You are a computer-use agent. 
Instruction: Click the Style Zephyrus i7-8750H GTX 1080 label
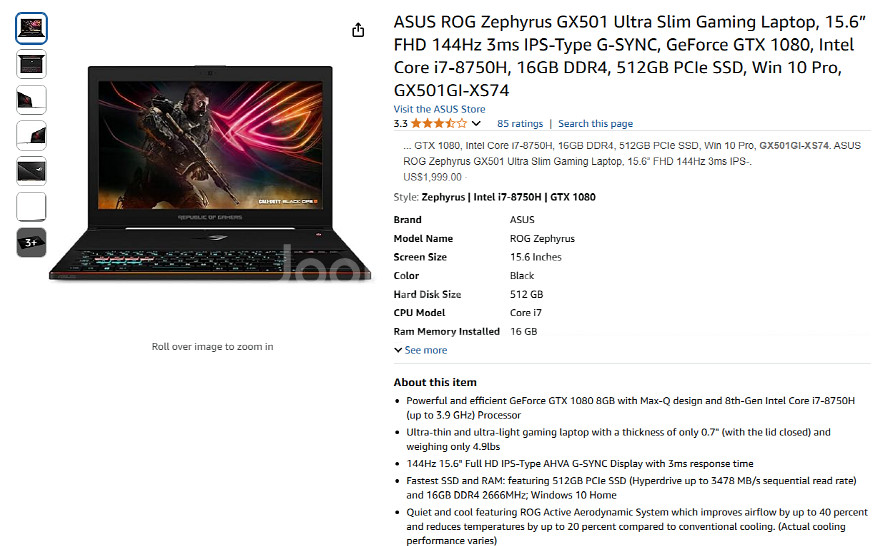pos(494,197)
